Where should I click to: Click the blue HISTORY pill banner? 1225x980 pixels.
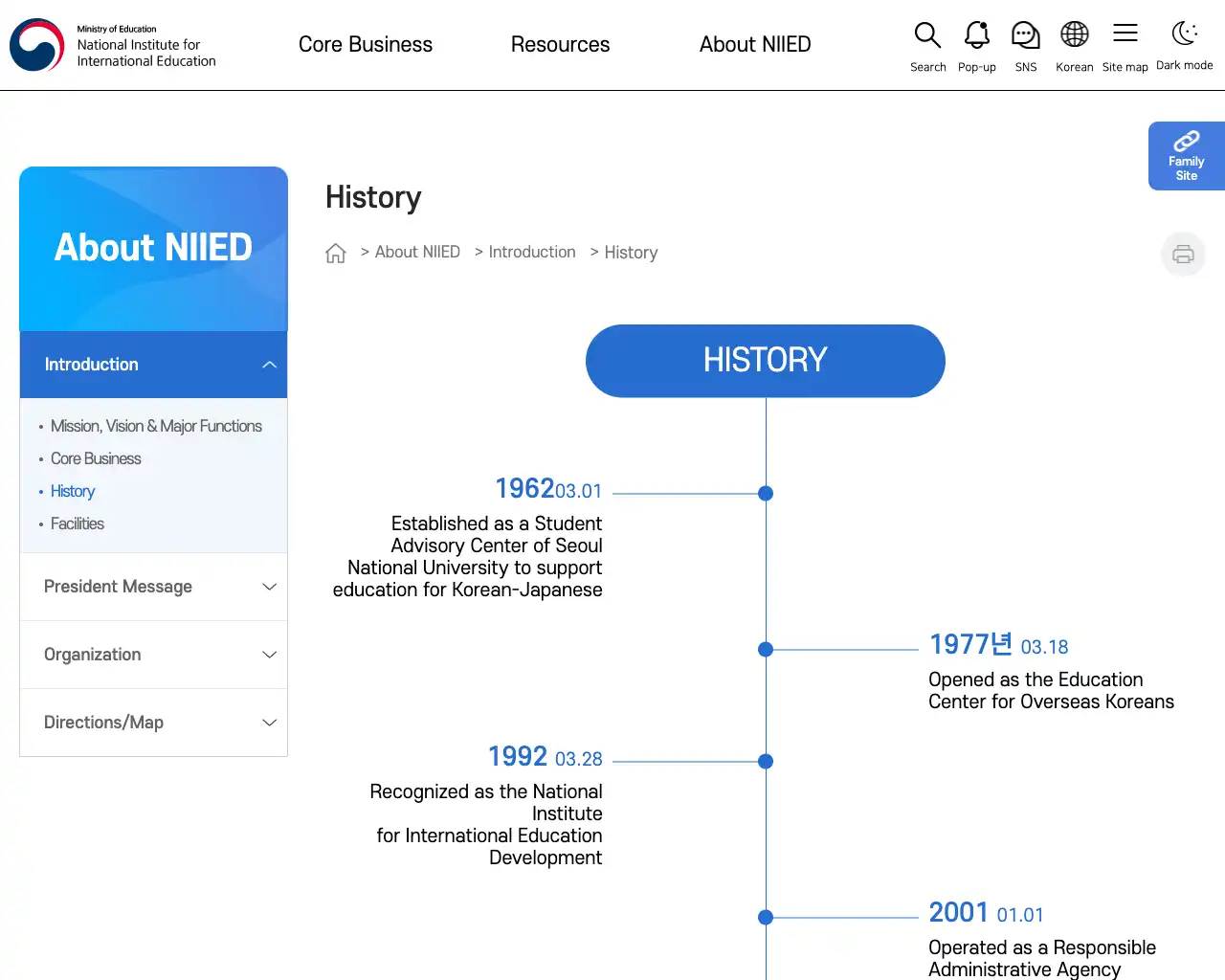click(x=766, y=361)
